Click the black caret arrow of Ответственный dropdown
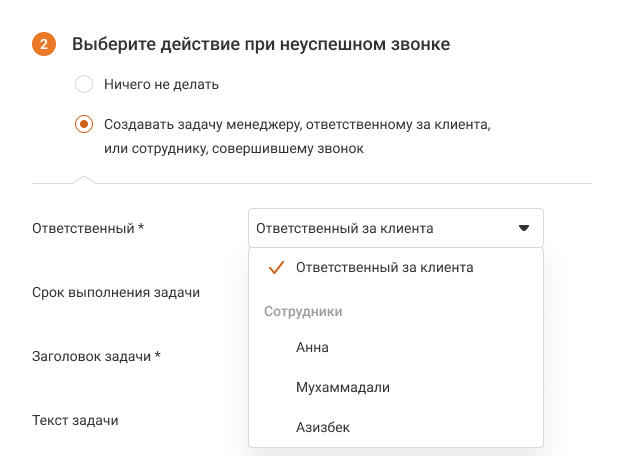This screenshot has width=624, height=456. tap(524, 228)
